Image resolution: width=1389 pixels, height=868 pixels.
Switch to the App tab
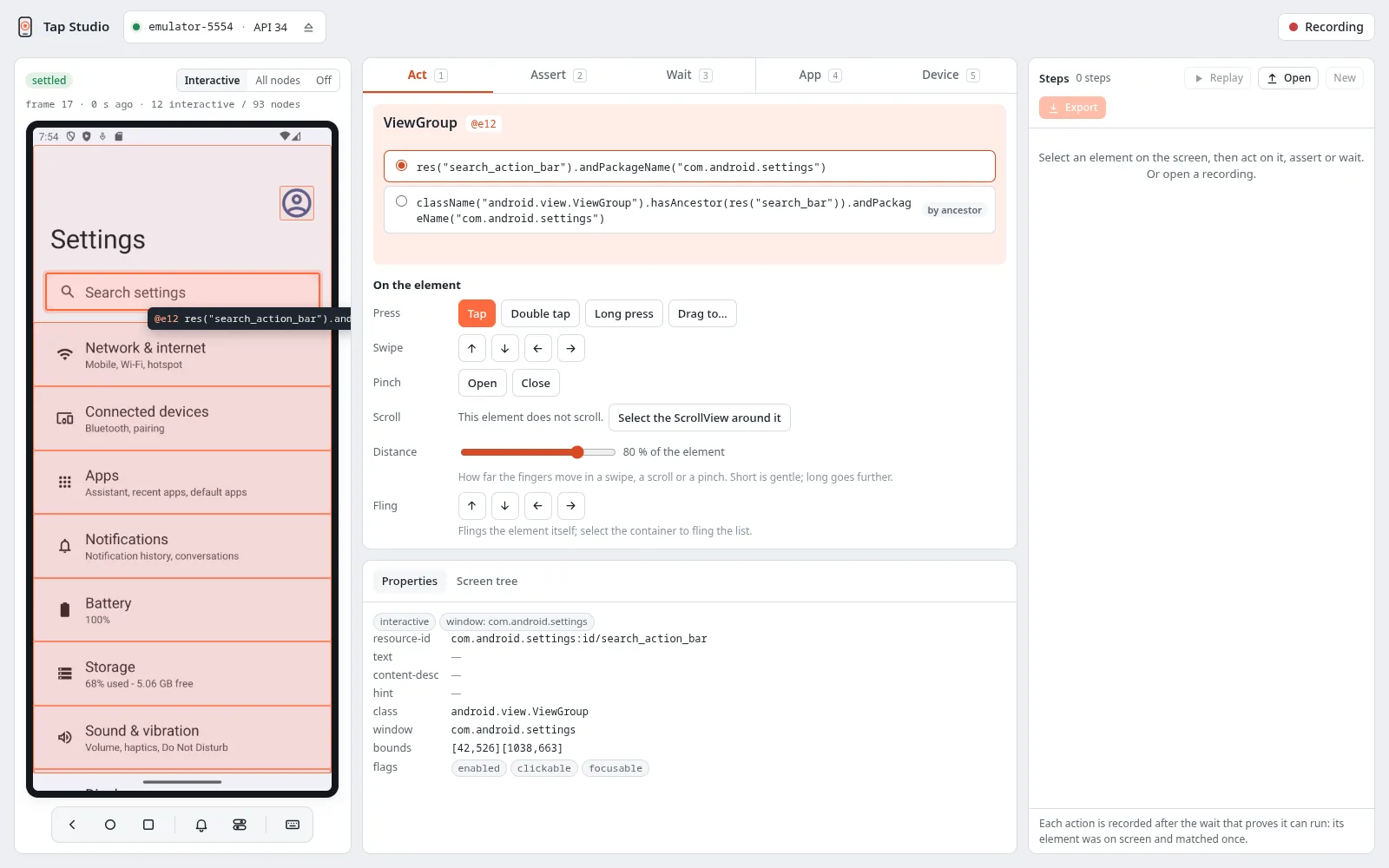tap(820, 76)
